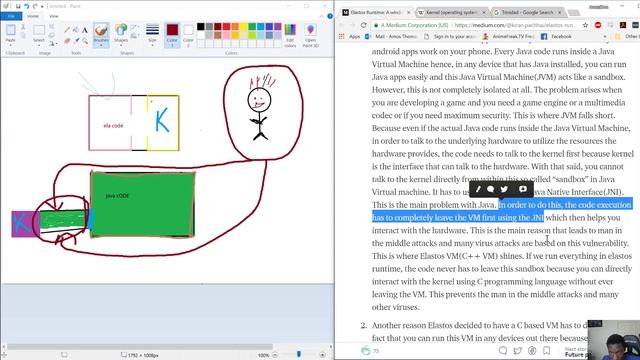Viewport: 640px width, 360px height.
Task: Select the Magnifier tool in Paint
Action: tap(84, 41)
